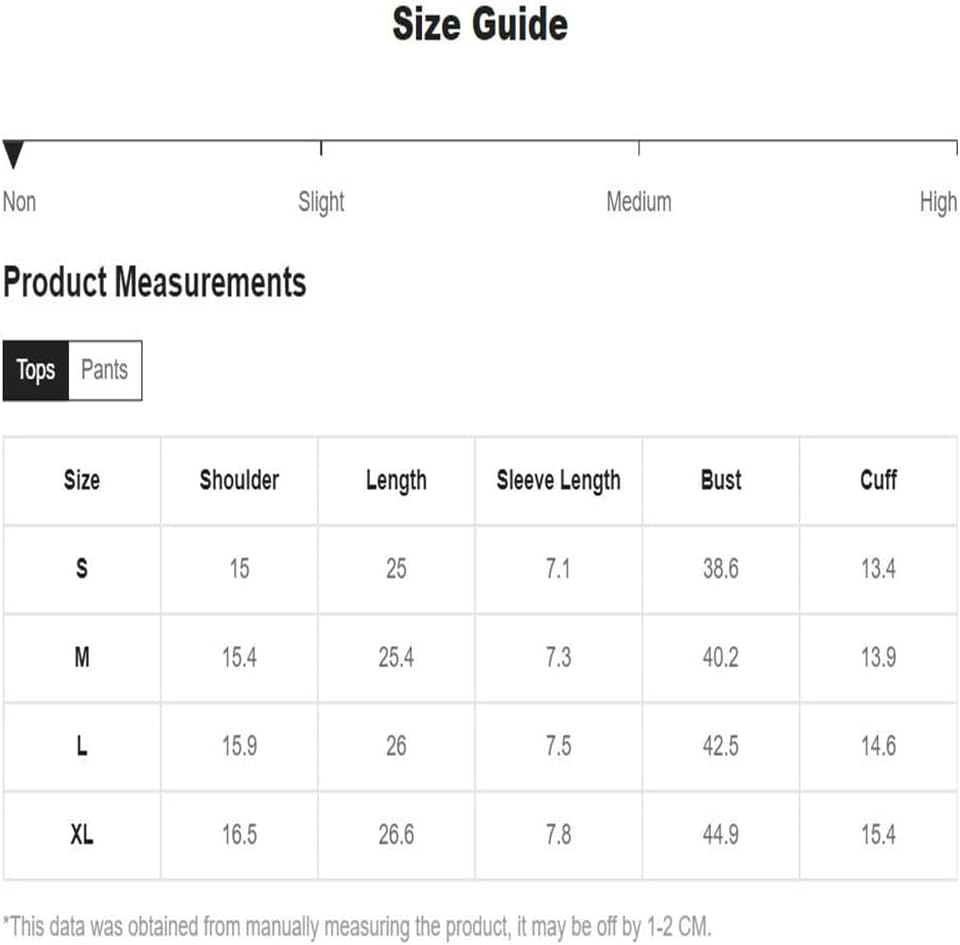The image size is (960, 945).
Task: Select the S size row label
Action: [x=82, y=569]
